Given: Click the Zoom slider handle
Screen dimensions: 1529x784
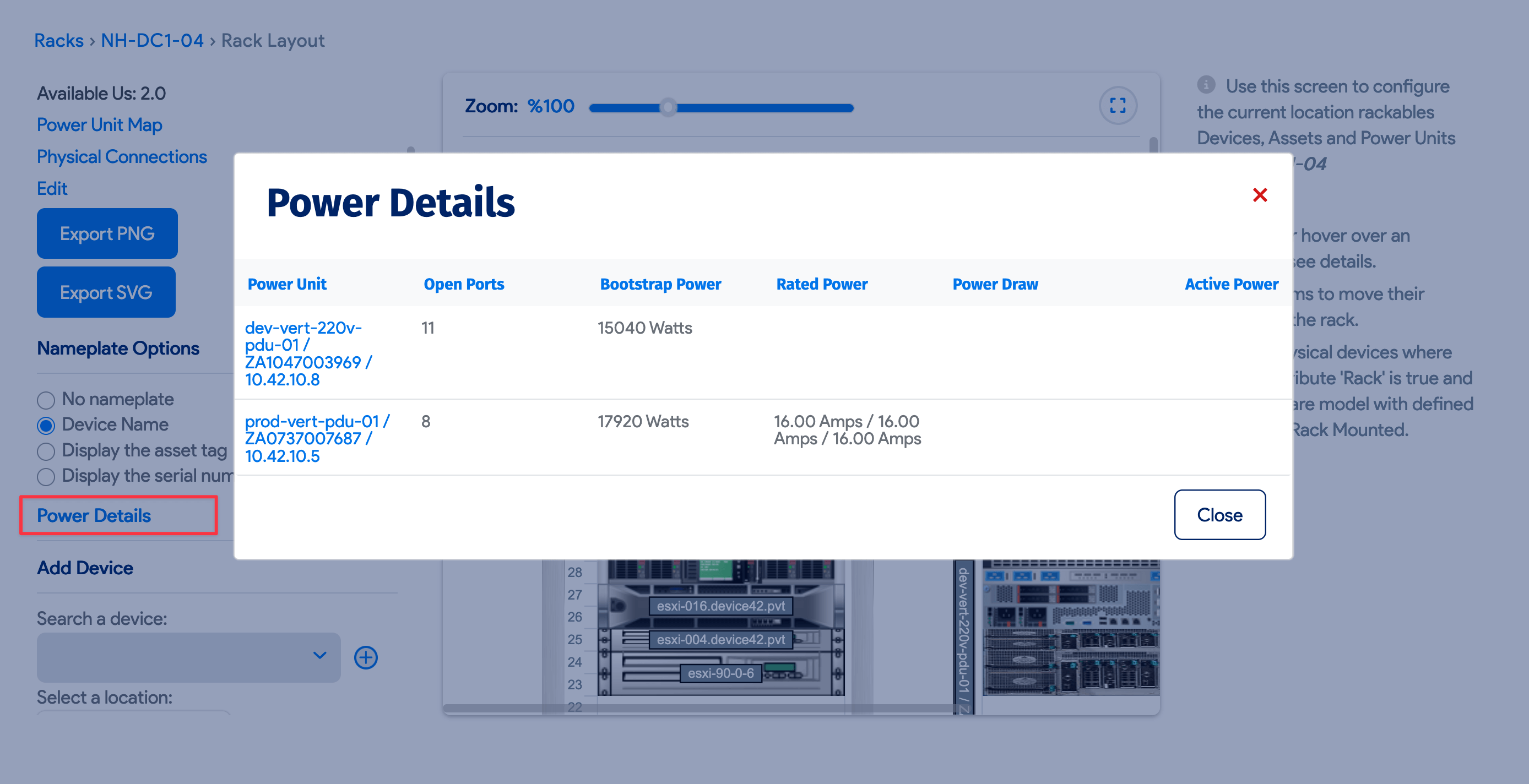Looking at the screenshot, I should (x=668, y=107).
